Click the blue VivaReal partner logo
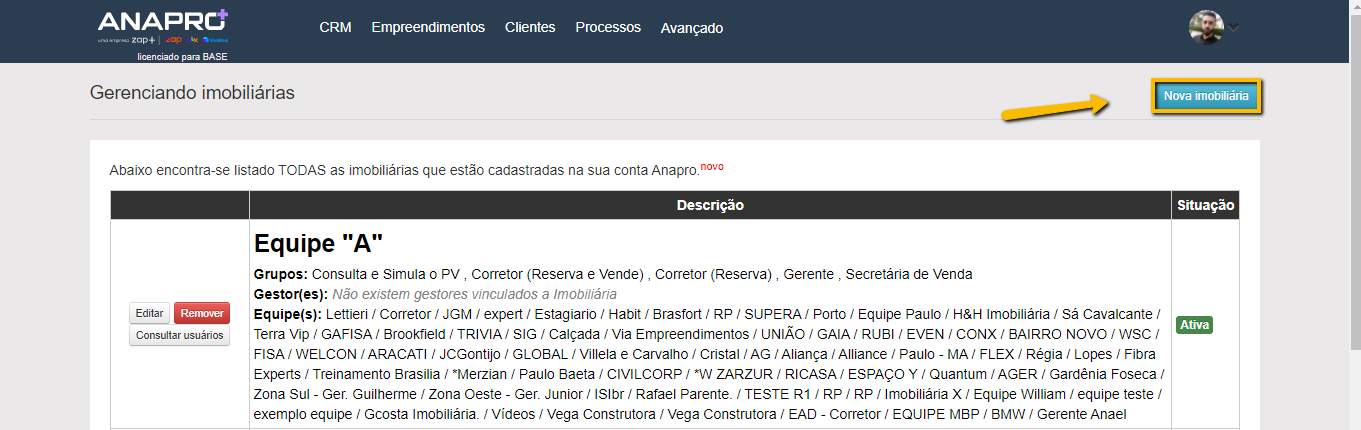The height and width of the screenshot is (430, 1361). (213, 40)
